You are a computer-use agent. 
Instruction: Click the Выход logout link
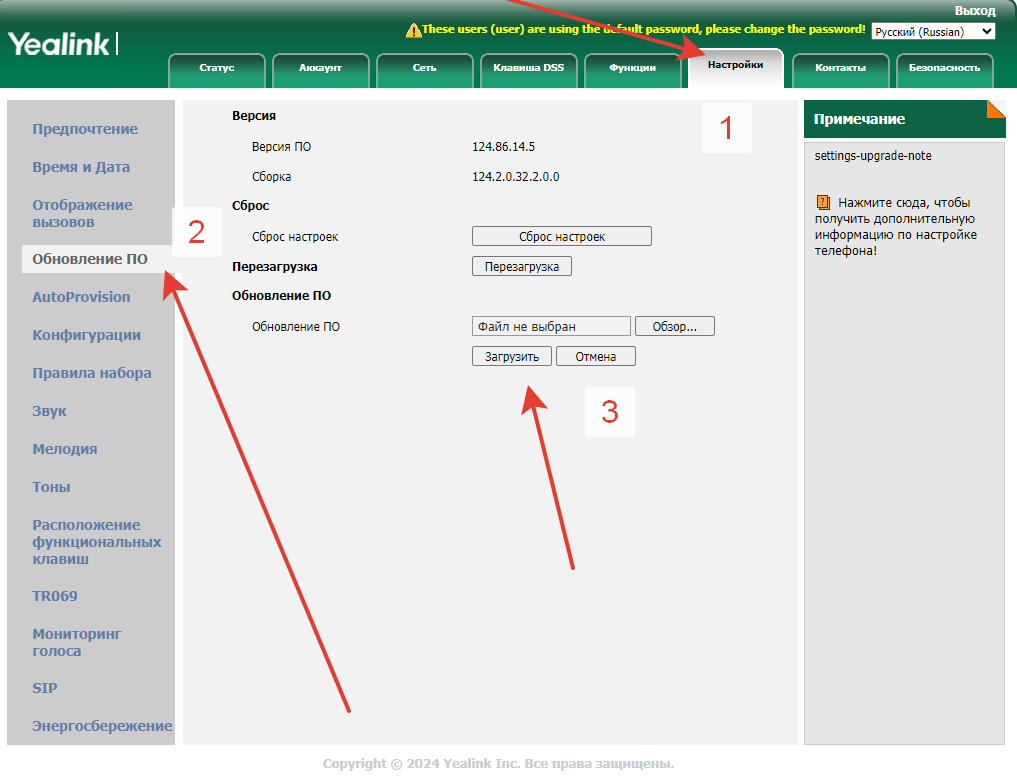pyautogui.click(x=975, y=10)
